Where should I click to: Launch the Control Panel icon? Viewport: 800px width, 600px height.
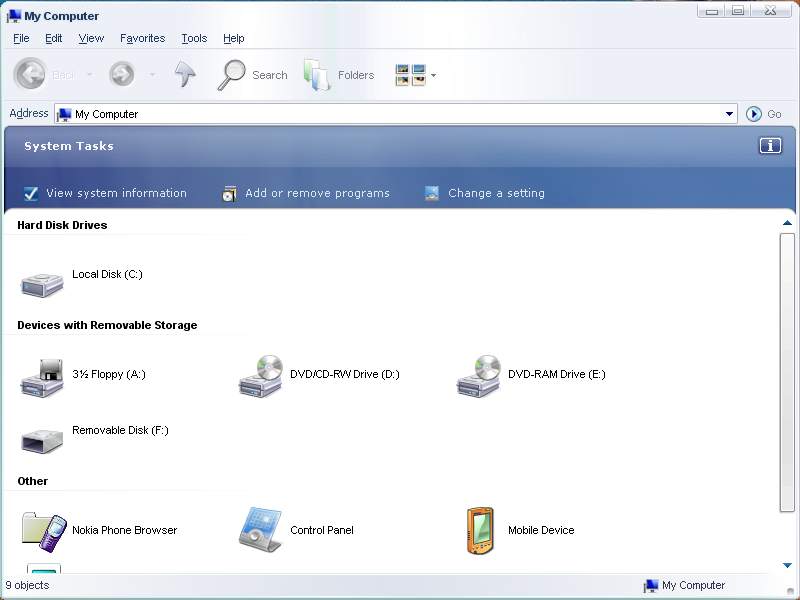tap(261, 530)
